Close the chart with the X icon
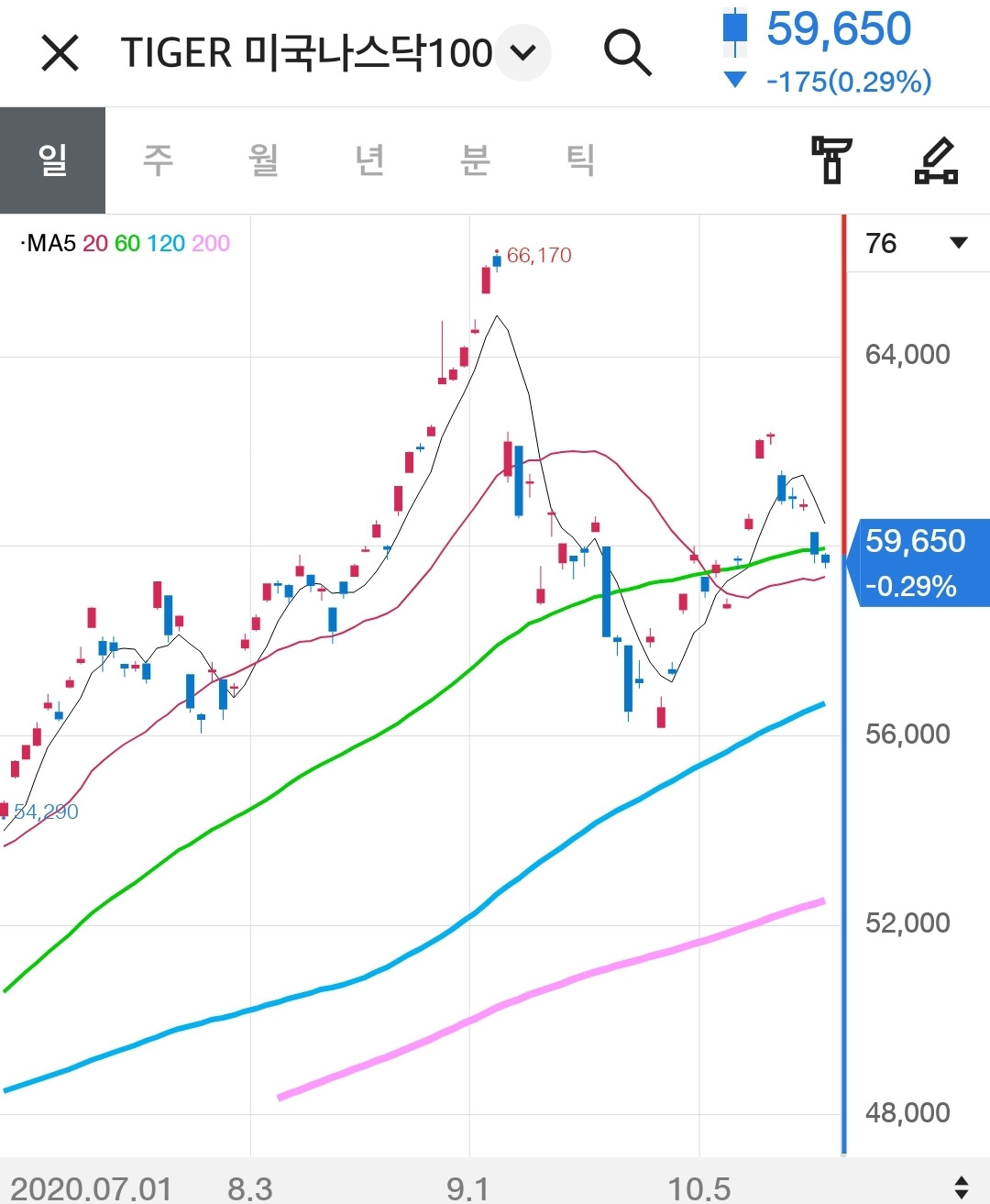The width and height of the screenshot is (990, 1204). click(x=60, y=53)
